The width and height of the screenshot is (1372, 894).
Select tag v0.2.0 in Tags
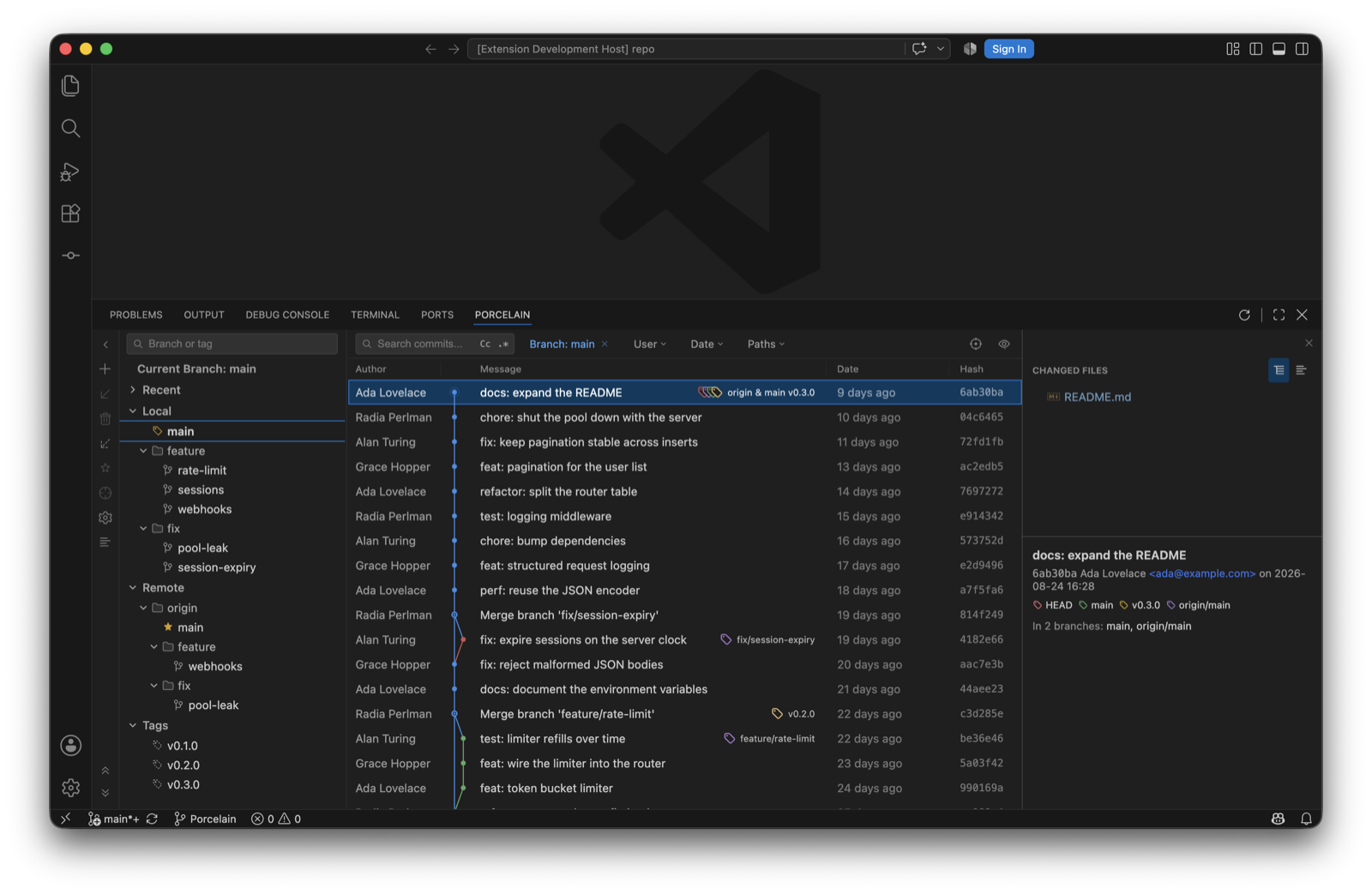tap(183, 765)
